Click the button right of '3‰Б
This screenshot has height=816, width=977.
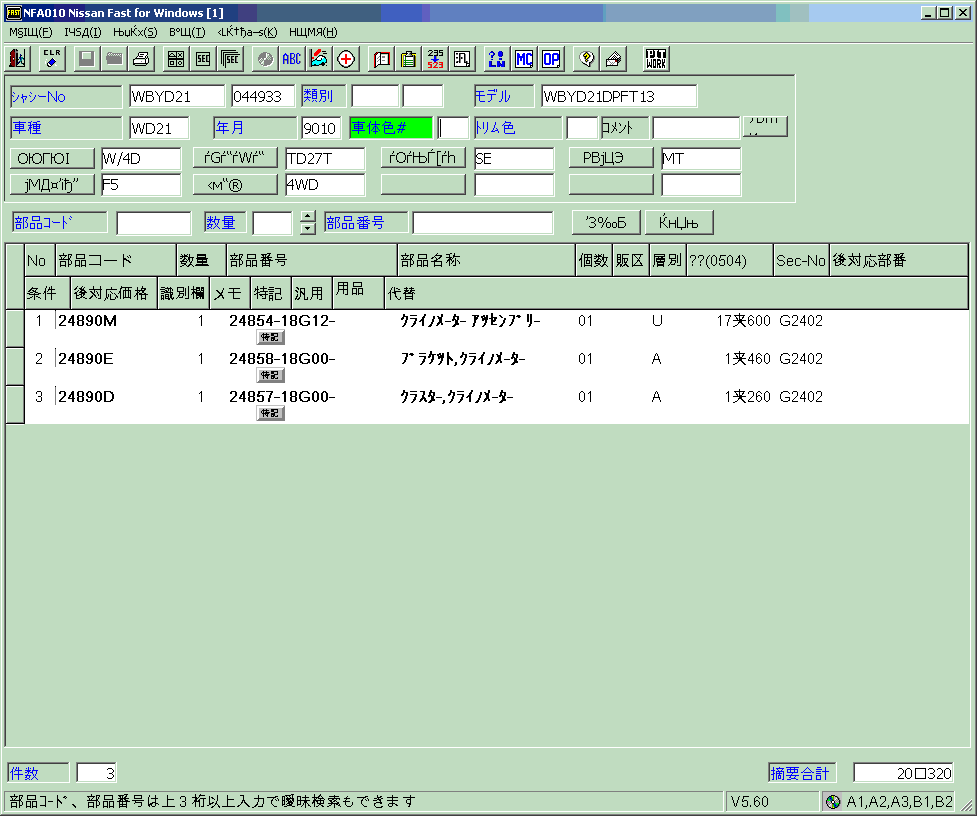pyautogui.click(x=679, y=222)
